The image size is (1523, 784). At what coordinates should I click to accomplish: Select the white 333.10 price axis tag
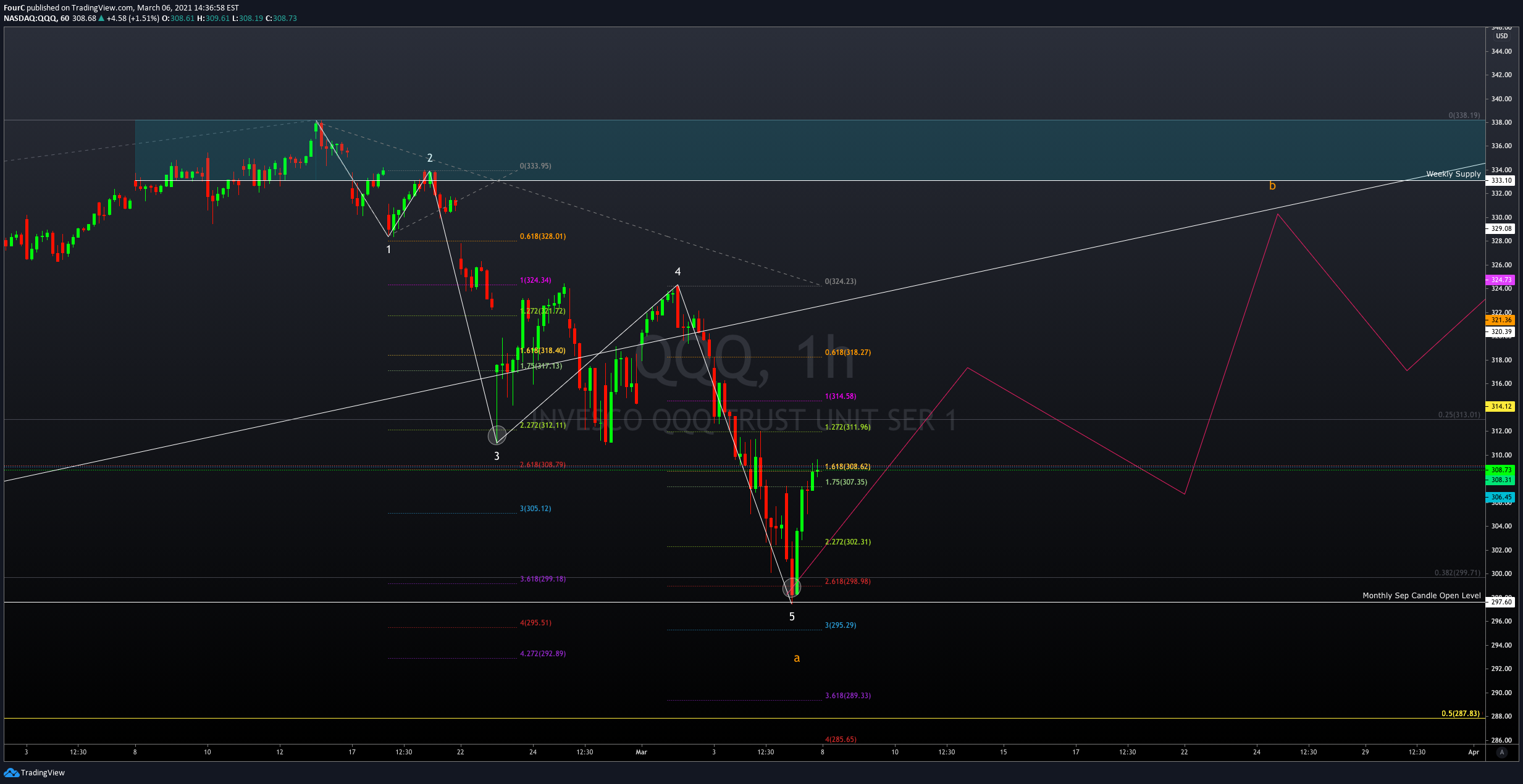click(x=1500, y=181)
